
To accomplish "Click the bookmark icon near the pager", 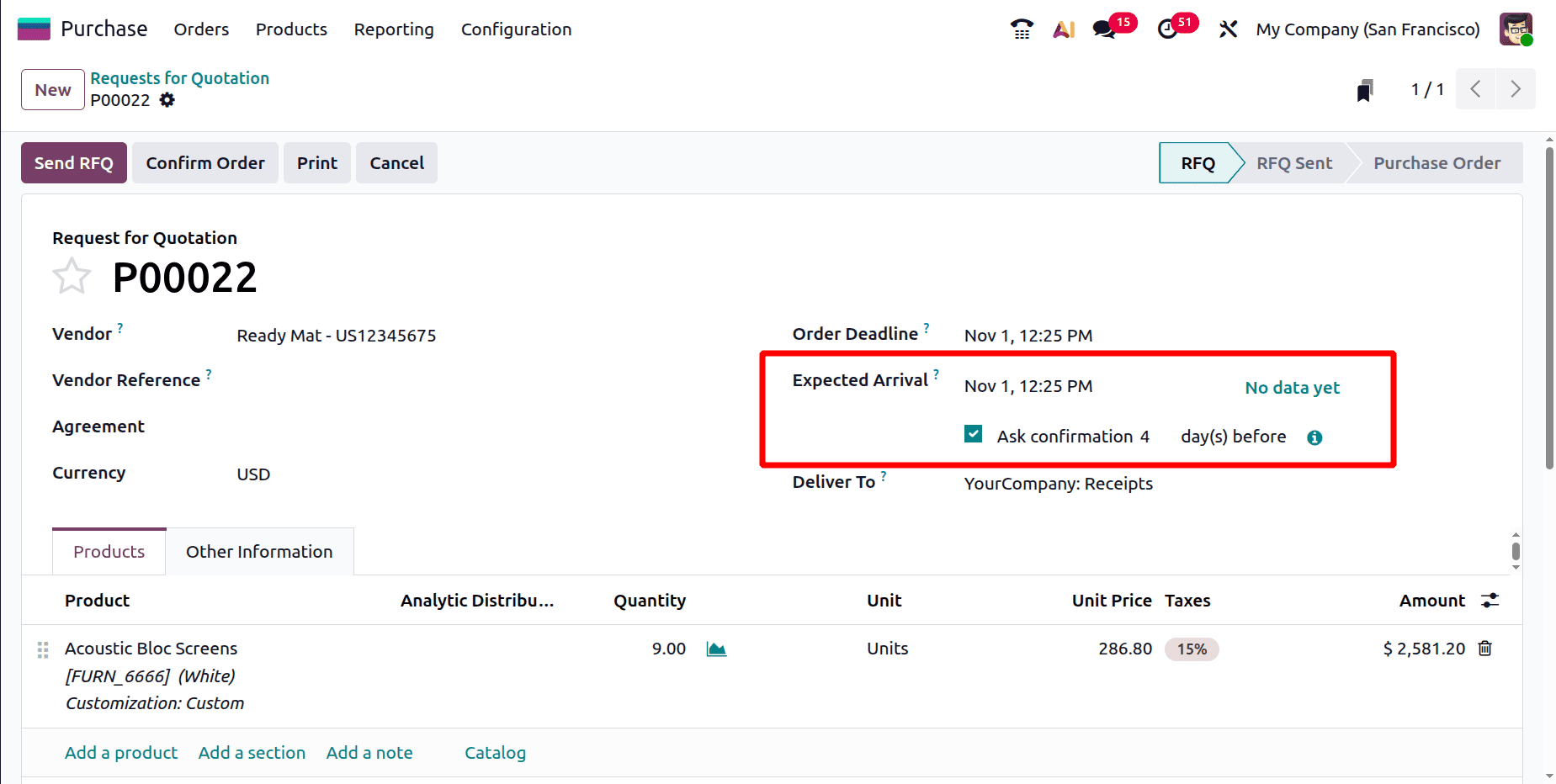I will 1364,89.
